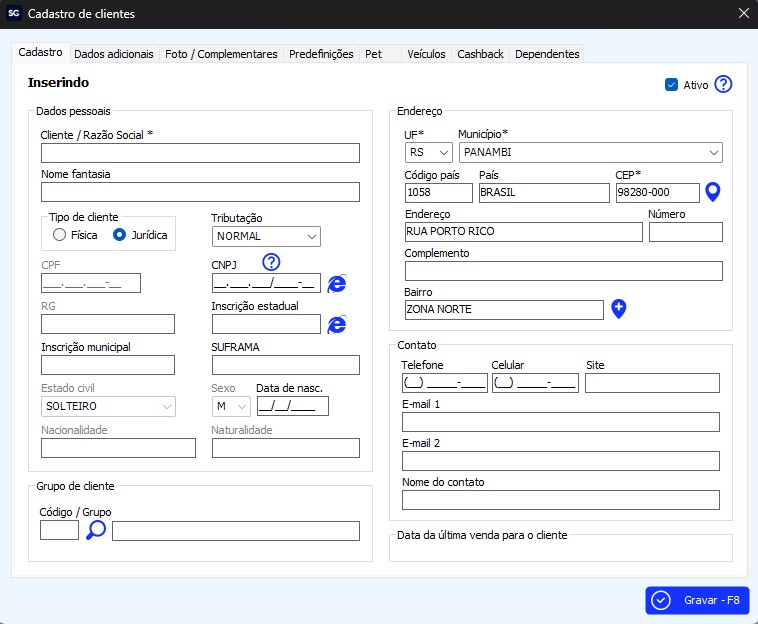
Task: Click the web lookup icon beside Inscrição estadual
Action: (337, 324)
